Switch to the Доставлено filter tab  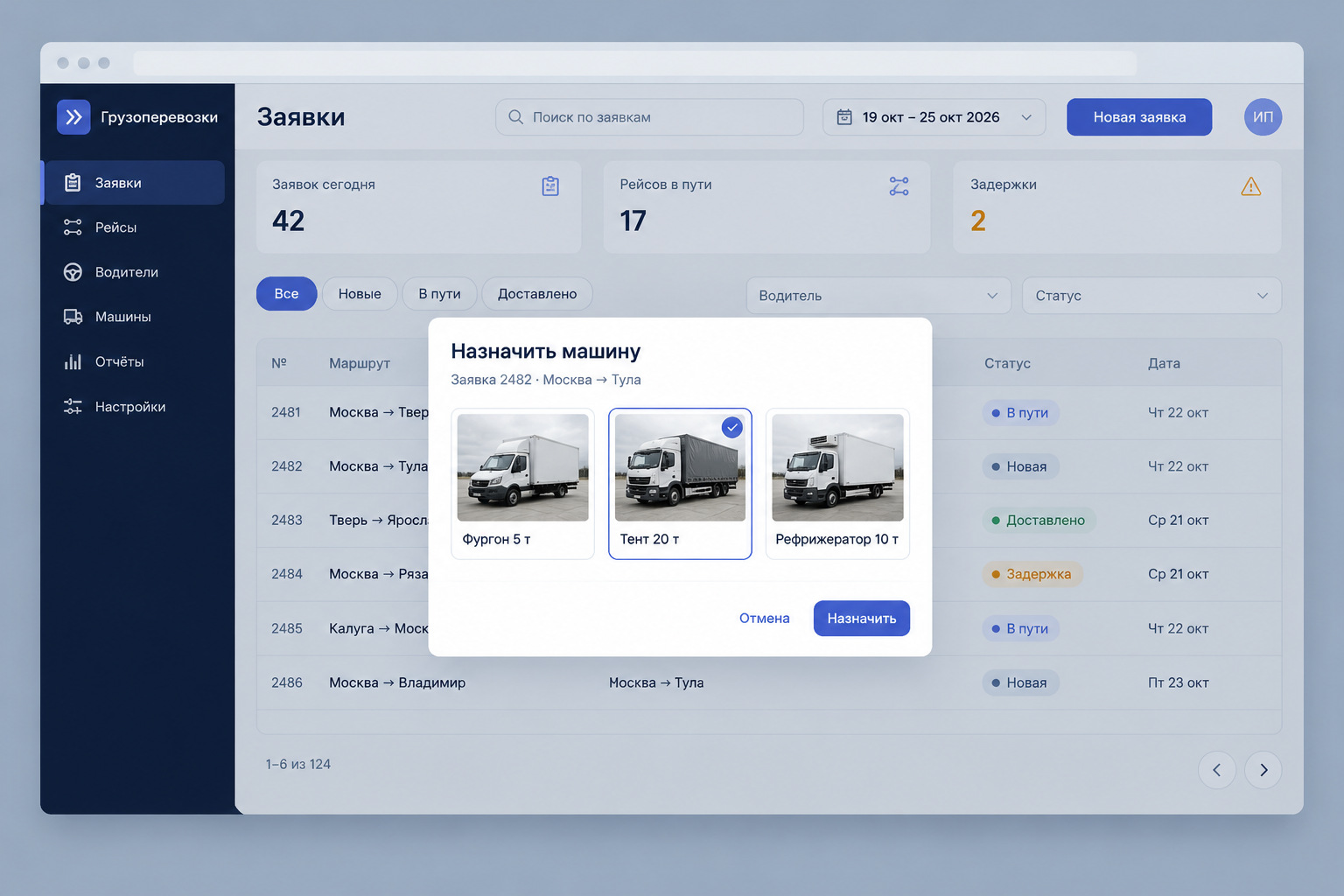[x=537, y=294]
